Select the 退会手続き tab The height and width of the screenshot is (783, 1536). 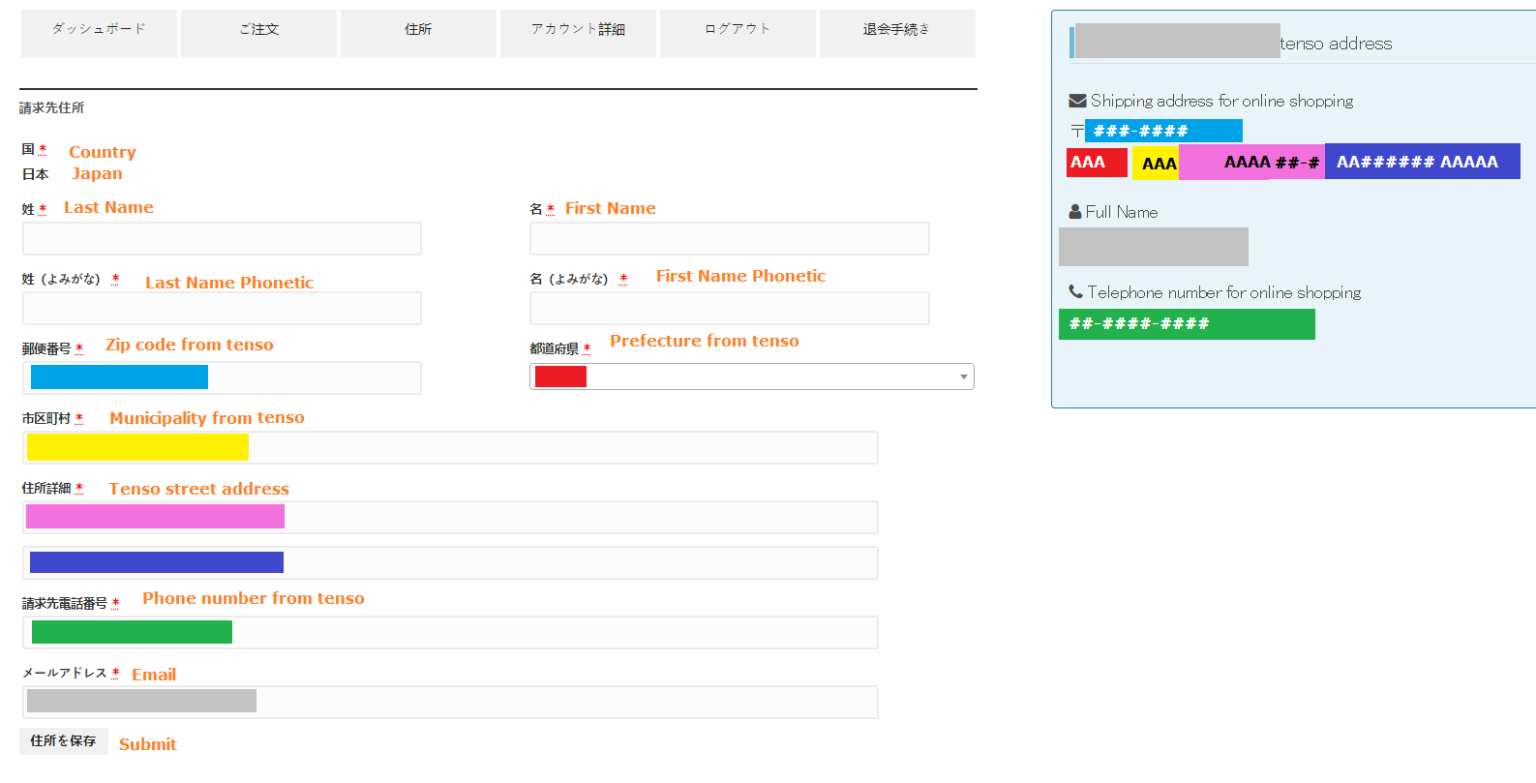tap(897, 30)
